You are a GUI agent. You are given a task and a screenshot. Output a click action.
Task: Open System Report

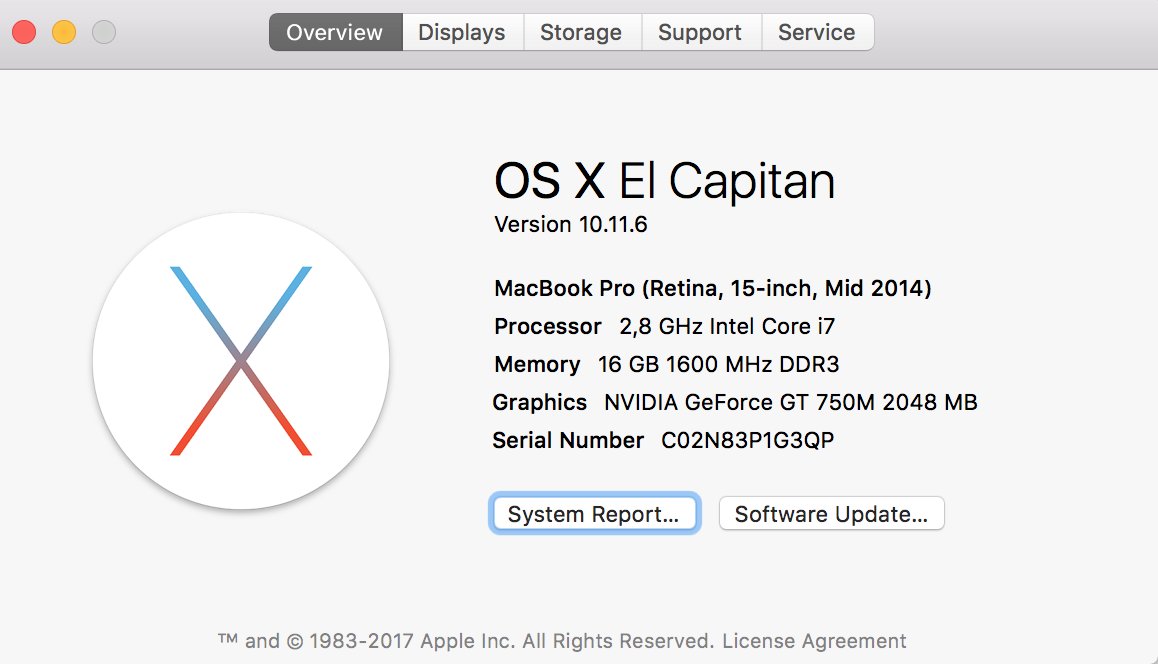click(x=594, y=514)
